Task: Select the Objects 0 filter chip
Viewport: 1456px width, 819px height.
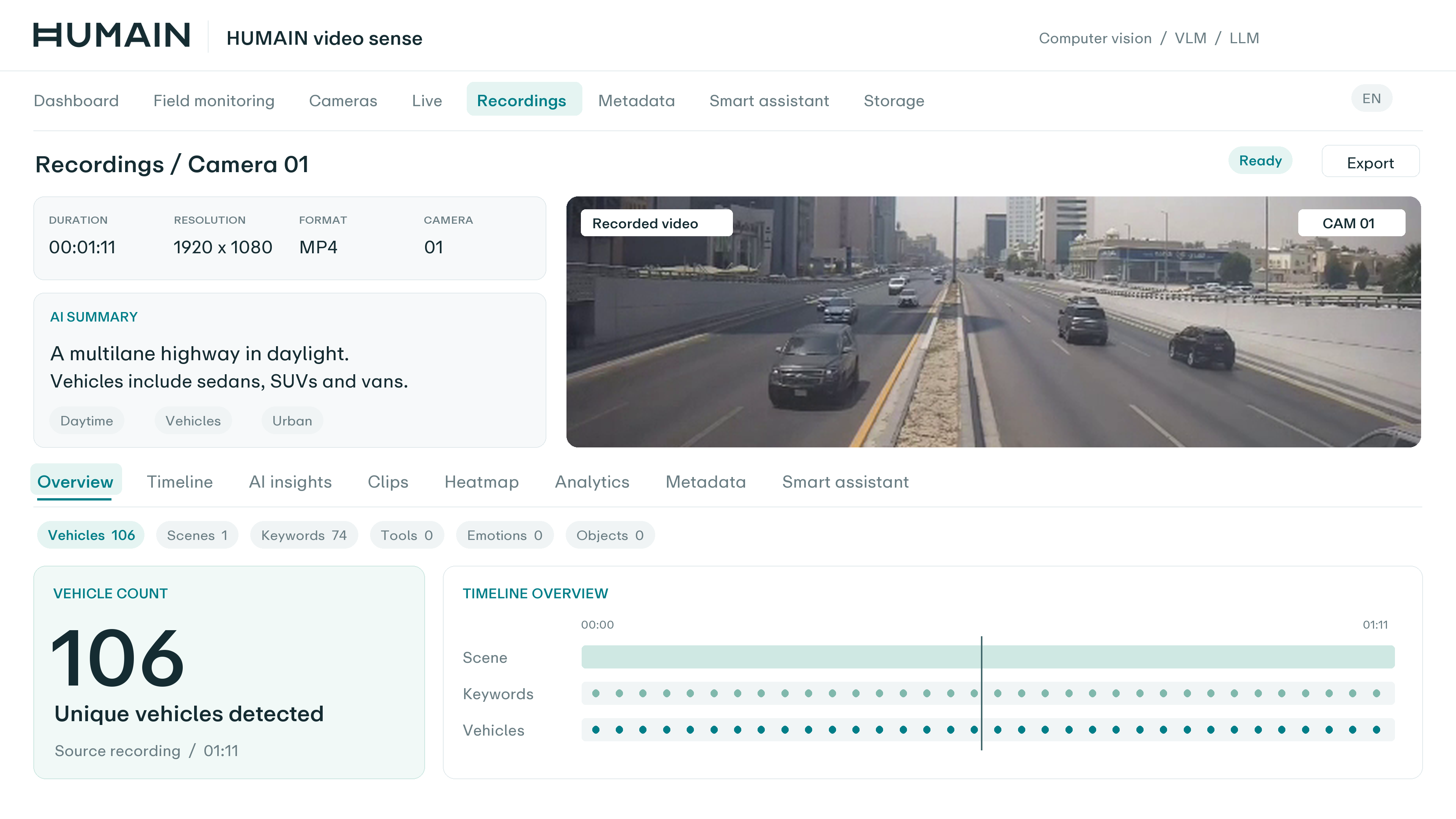Action: coord(610,535)
